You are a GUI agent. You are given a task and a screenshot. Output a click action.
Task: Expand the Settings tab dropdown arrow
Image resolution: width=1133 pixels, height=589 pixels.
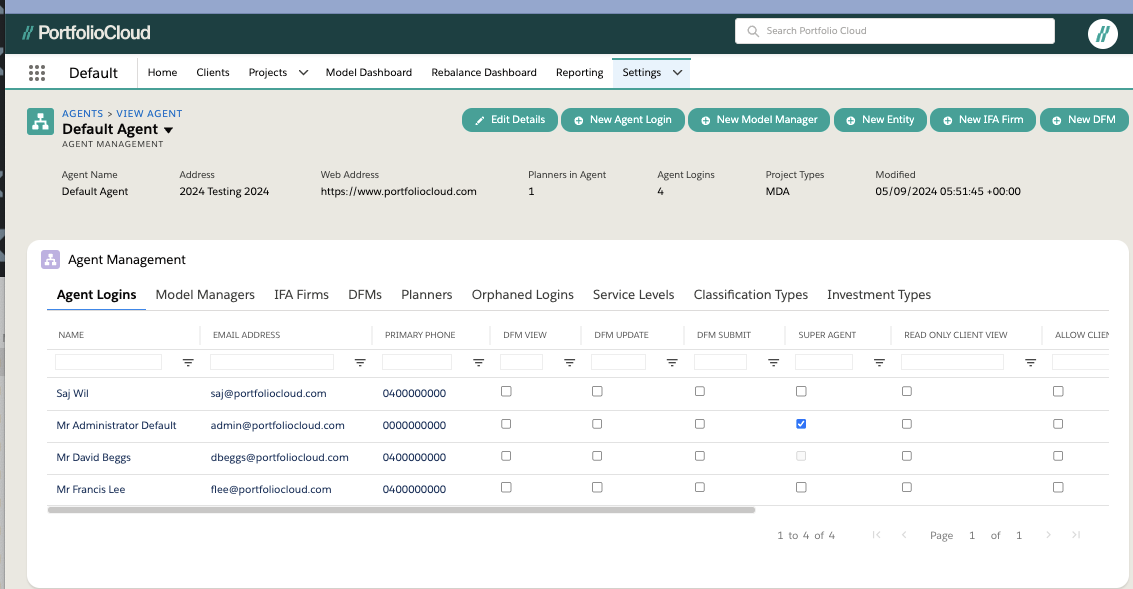pyautogui.click(x=677, y=73)
